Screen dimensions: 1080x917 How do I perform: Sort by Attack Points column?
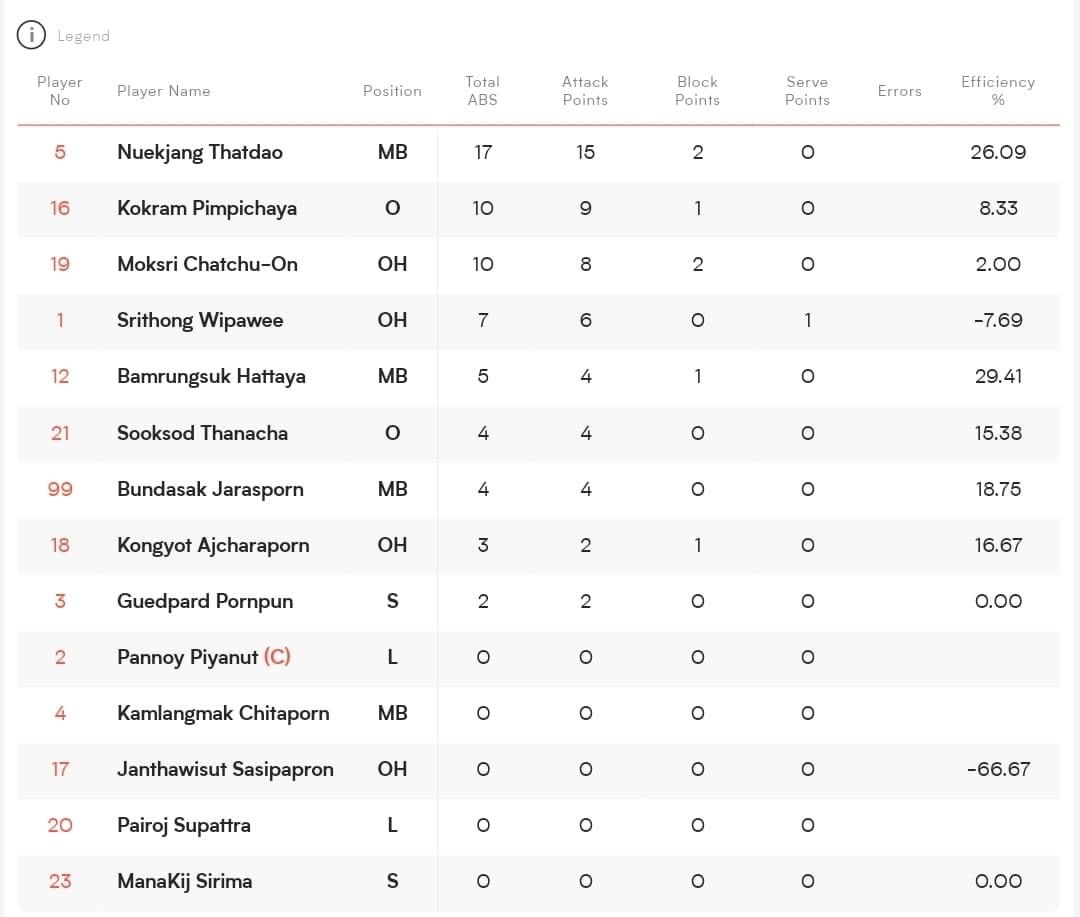click(x=585, y=91)
